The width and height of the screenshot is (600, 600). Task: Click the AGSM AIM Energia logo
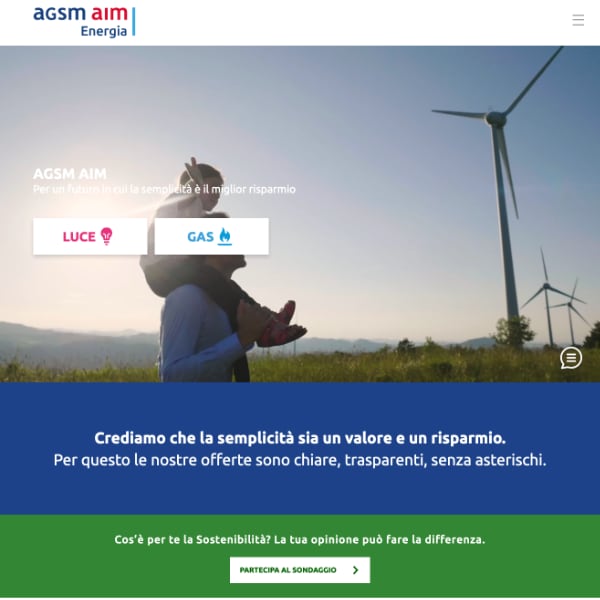(x=84, y=22)
